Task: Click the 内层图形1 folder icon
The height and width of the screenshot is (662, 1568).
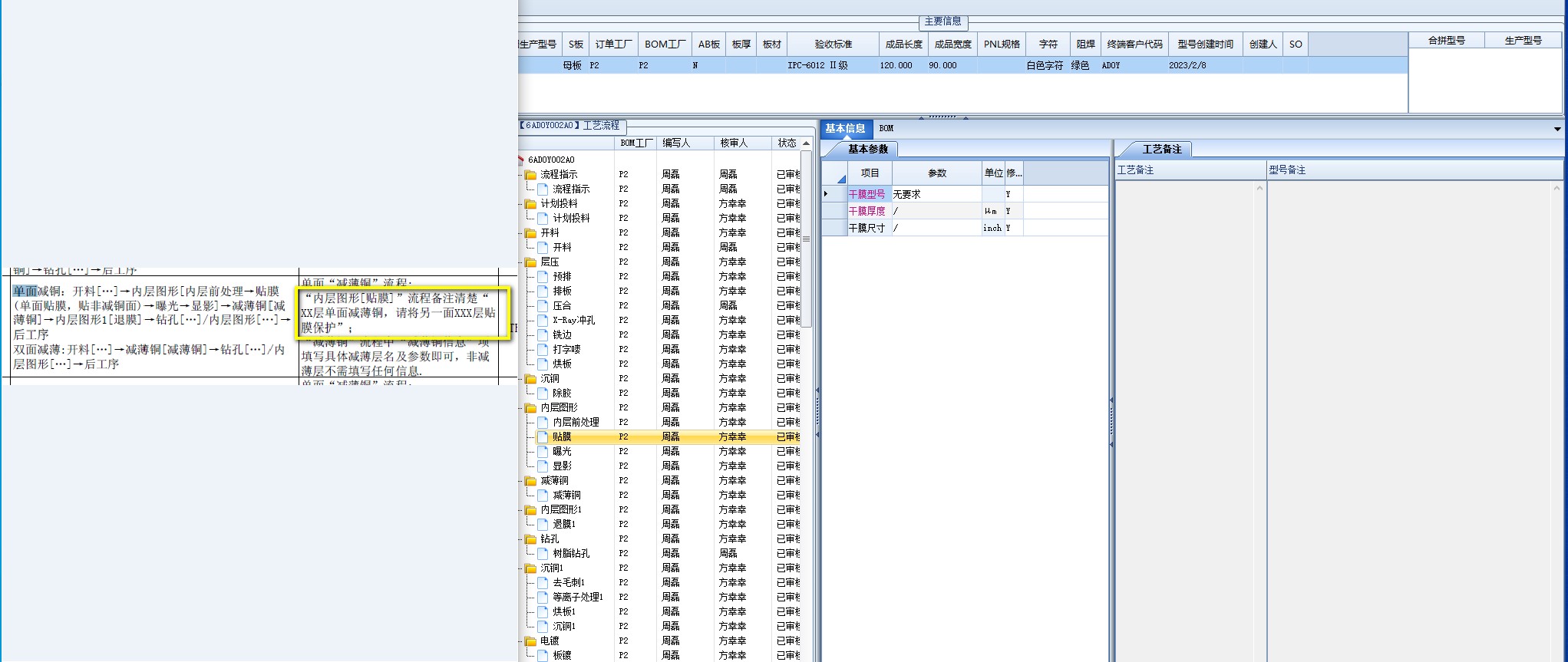Action: [530, 510]
